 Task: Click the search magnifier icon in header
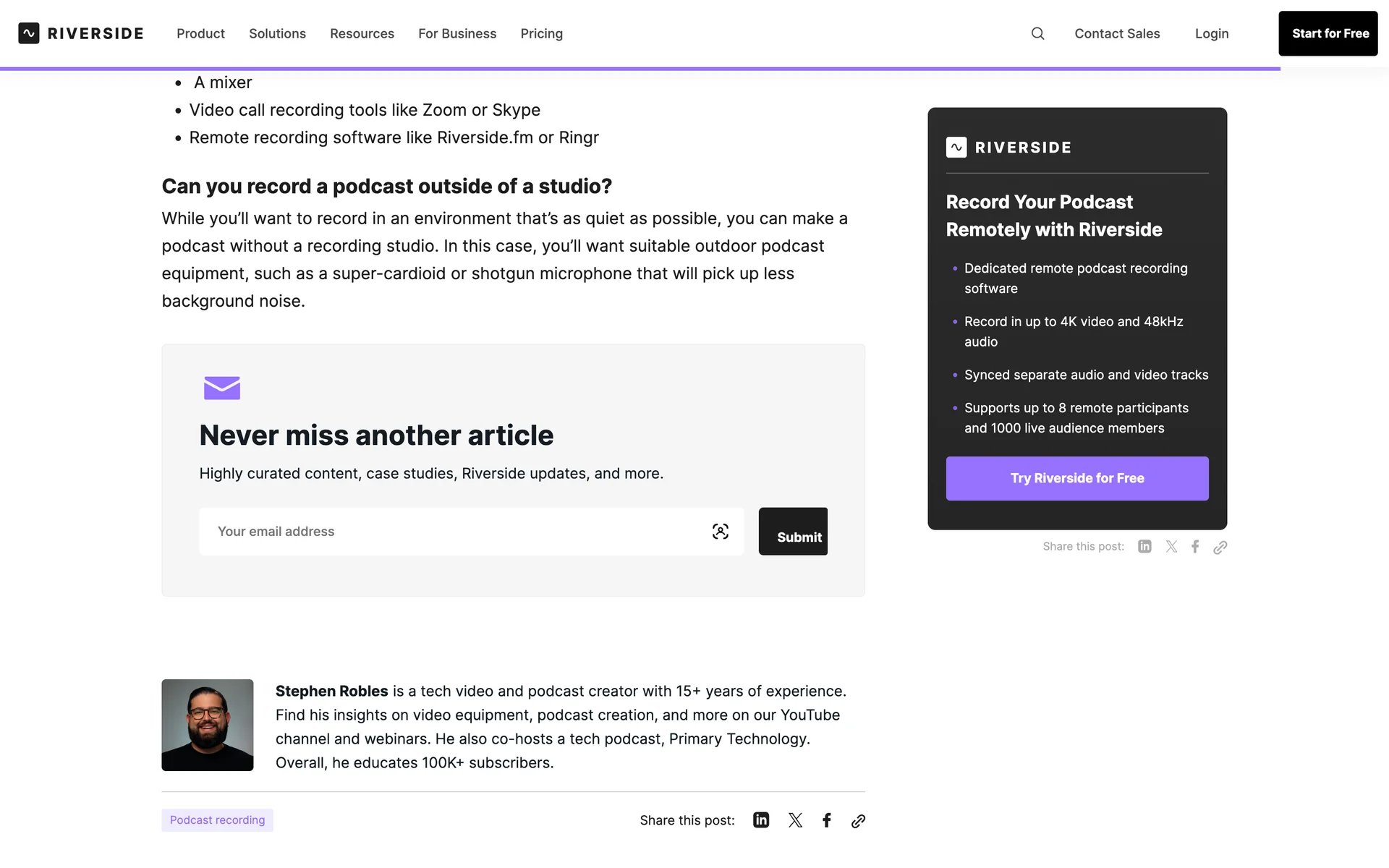1037,33
